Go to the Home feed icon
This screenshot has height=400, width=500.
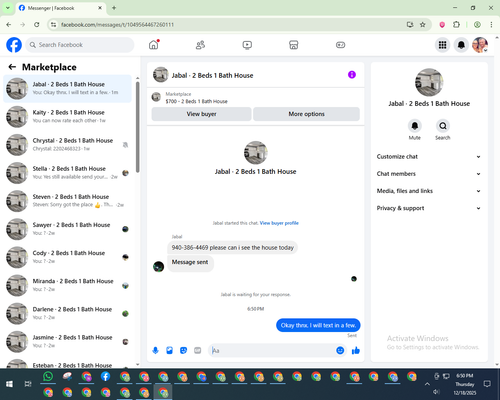154,45
